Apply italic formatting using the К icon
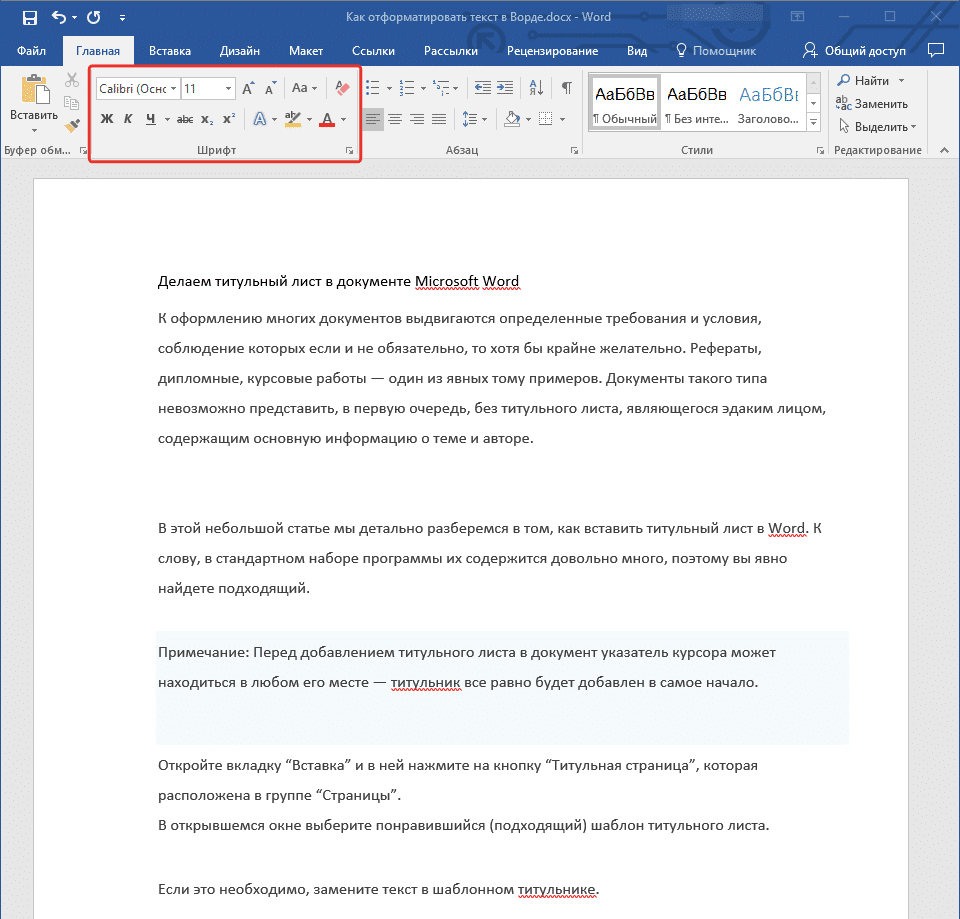Image resolution: width=960 pixels, height=919 pixels. click(126, 118)
